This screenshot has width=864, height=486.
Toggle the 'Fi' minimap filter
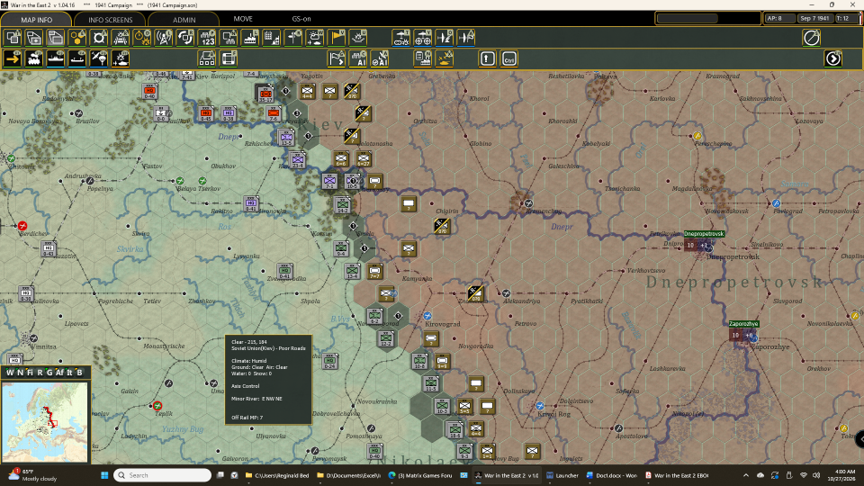(30, 372)
